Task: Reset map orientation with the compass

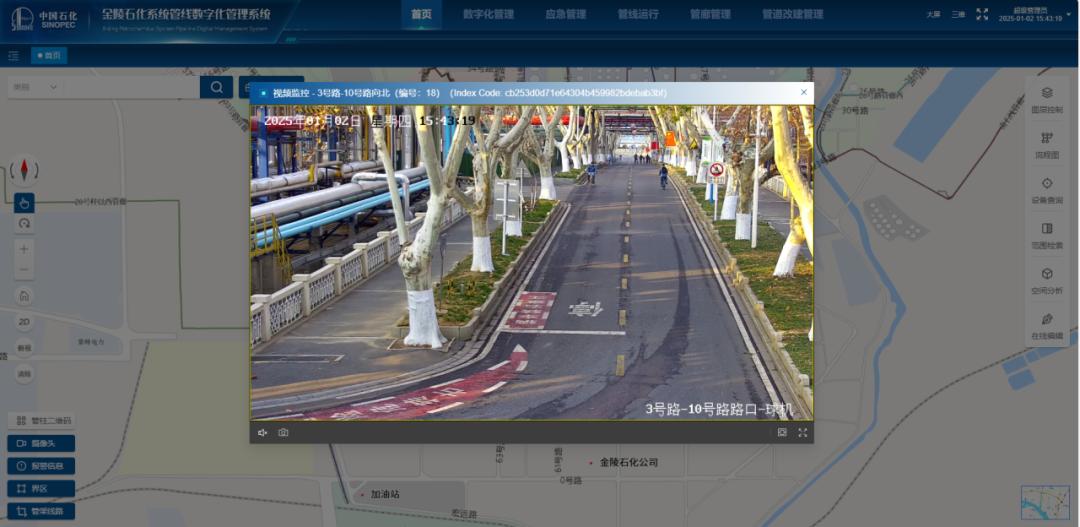Action: coord(24,169)
